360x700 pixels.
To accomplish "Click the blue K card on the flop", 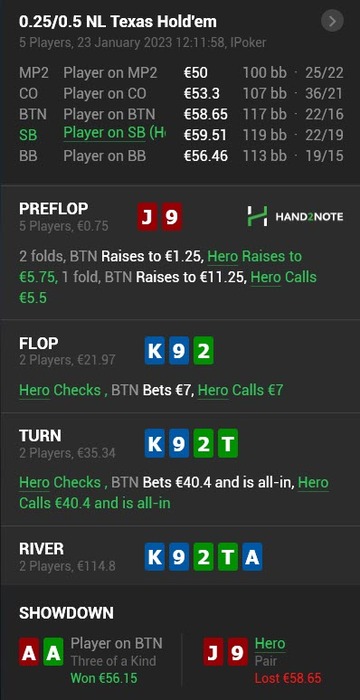I will [155, 352].
